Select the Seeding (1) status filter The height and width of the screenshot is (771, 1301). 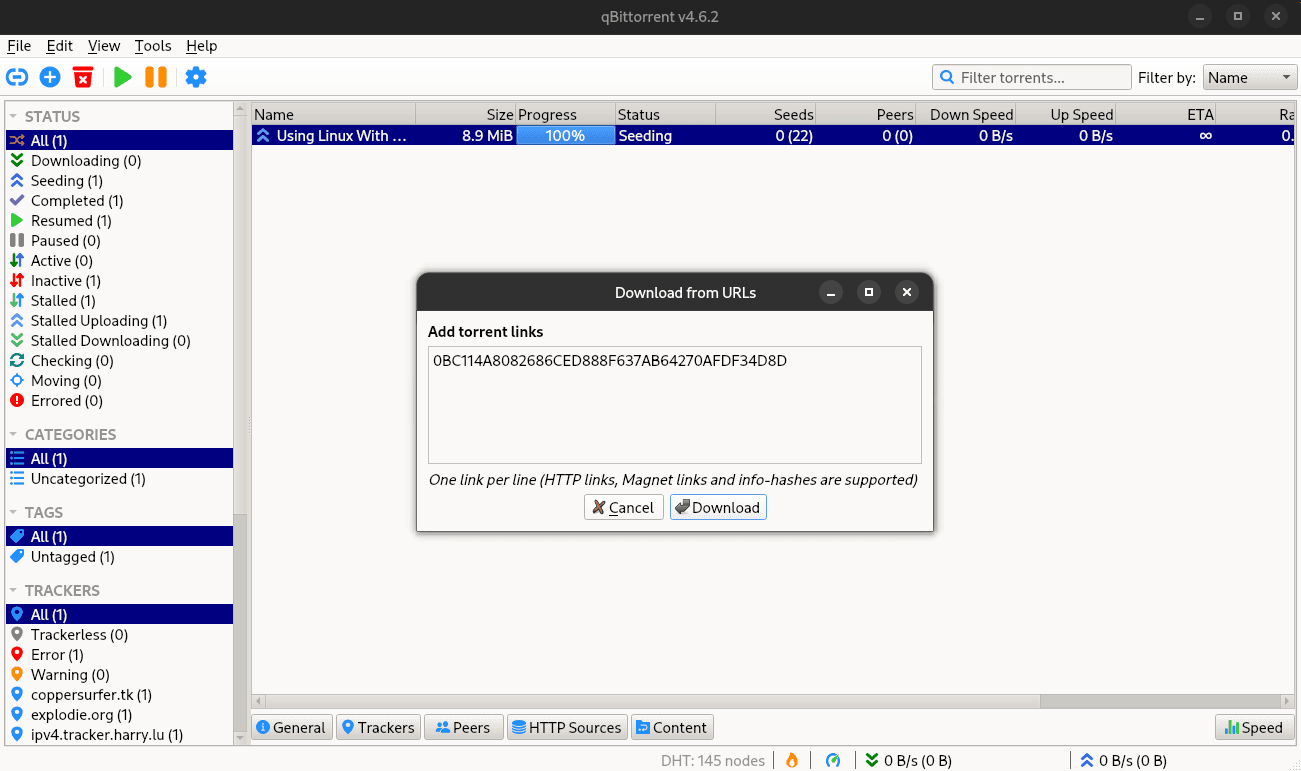pyautogui.click(x=119, y=181)
